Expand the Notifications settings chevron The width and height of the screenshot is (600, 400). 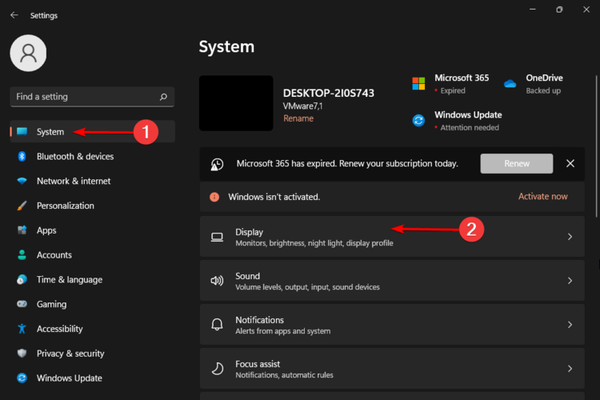pos(570,325)
